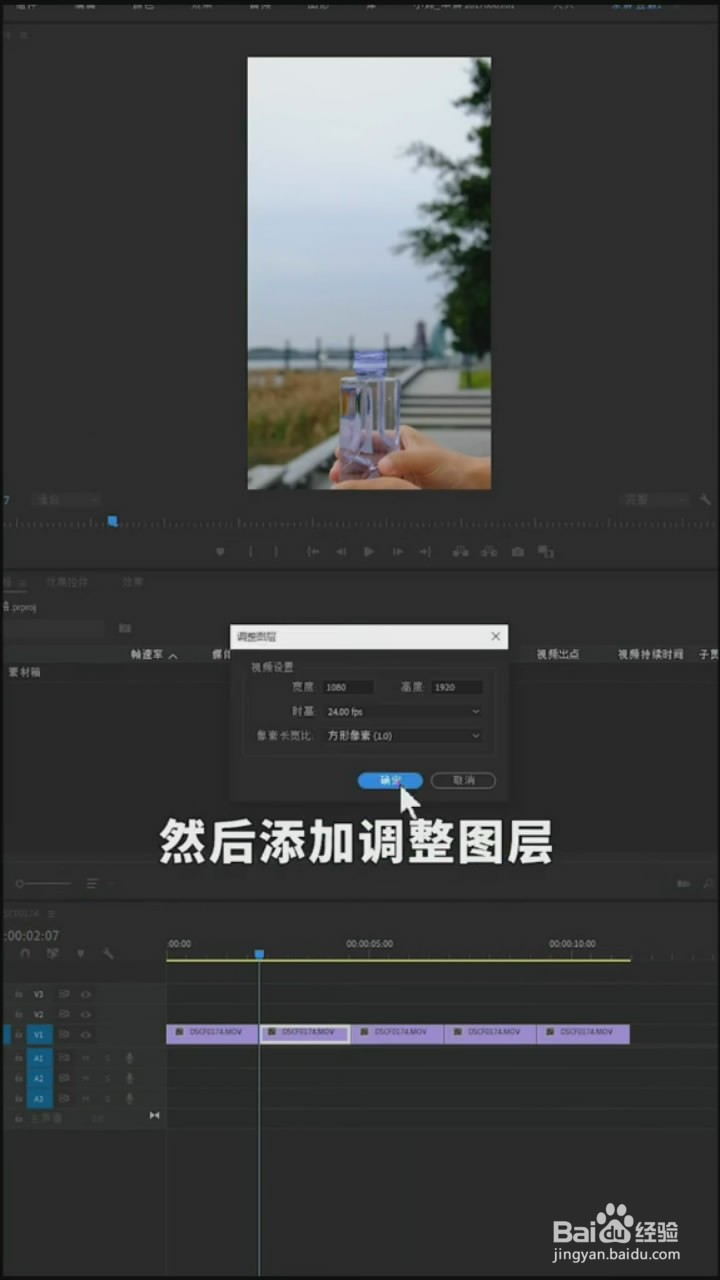Screen dimensions: 720x1280
Task: Switch to the 效果 tab
Action: click(132, 582)
